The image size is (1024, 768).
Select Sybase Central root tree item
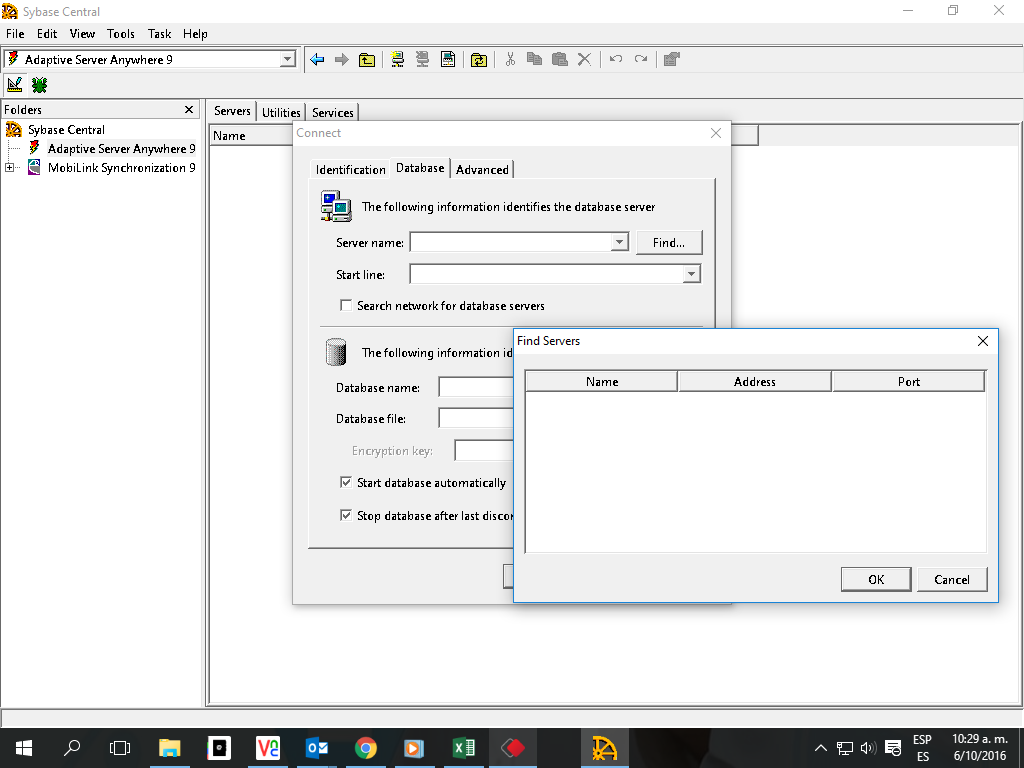point(66,129)
